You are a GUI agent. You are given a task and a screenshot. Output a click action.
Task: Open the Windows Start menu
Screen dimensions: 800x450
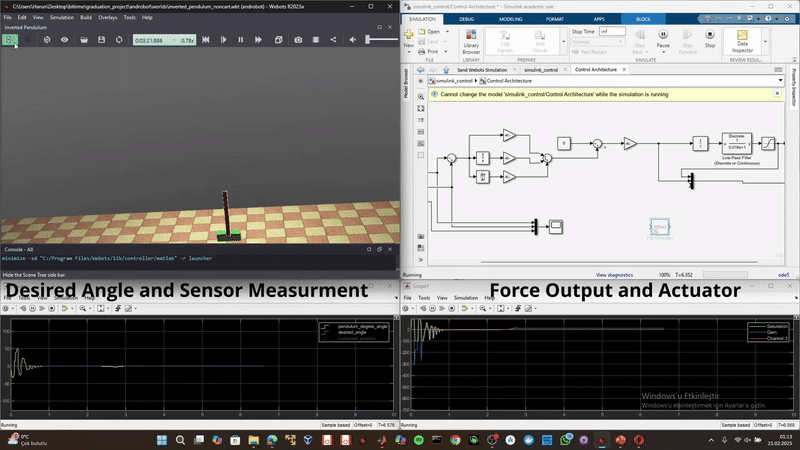[162, 440]
